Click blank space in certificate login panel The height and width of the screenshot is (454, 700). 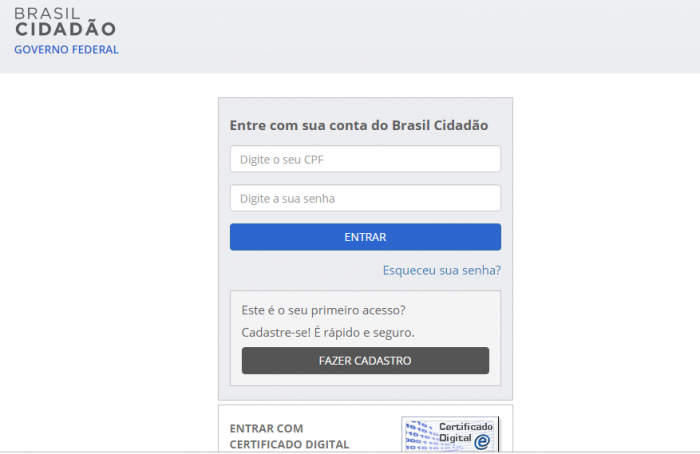pyautogui.click(x=375, y=435)
